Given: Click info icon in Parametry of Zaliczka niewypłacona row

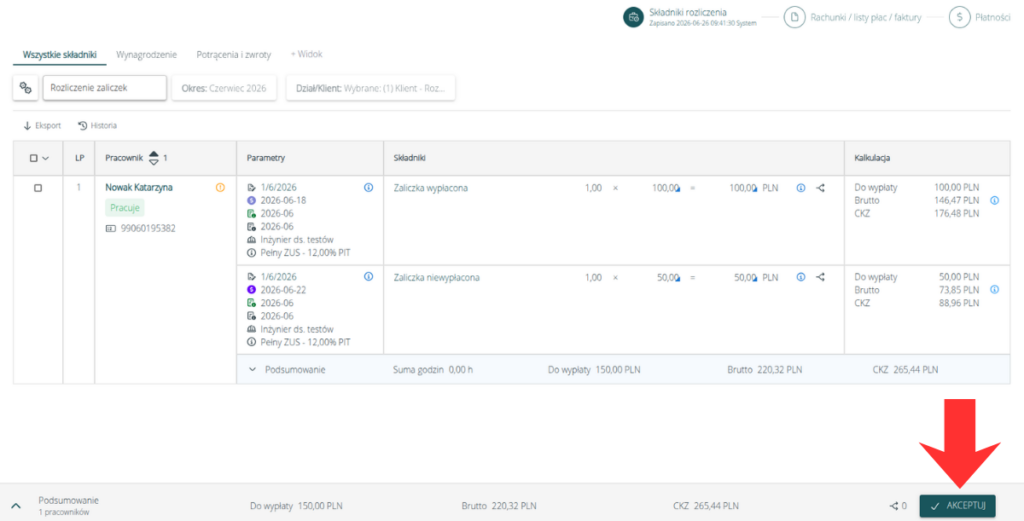Looking at the screenshot, I should 368,277.
